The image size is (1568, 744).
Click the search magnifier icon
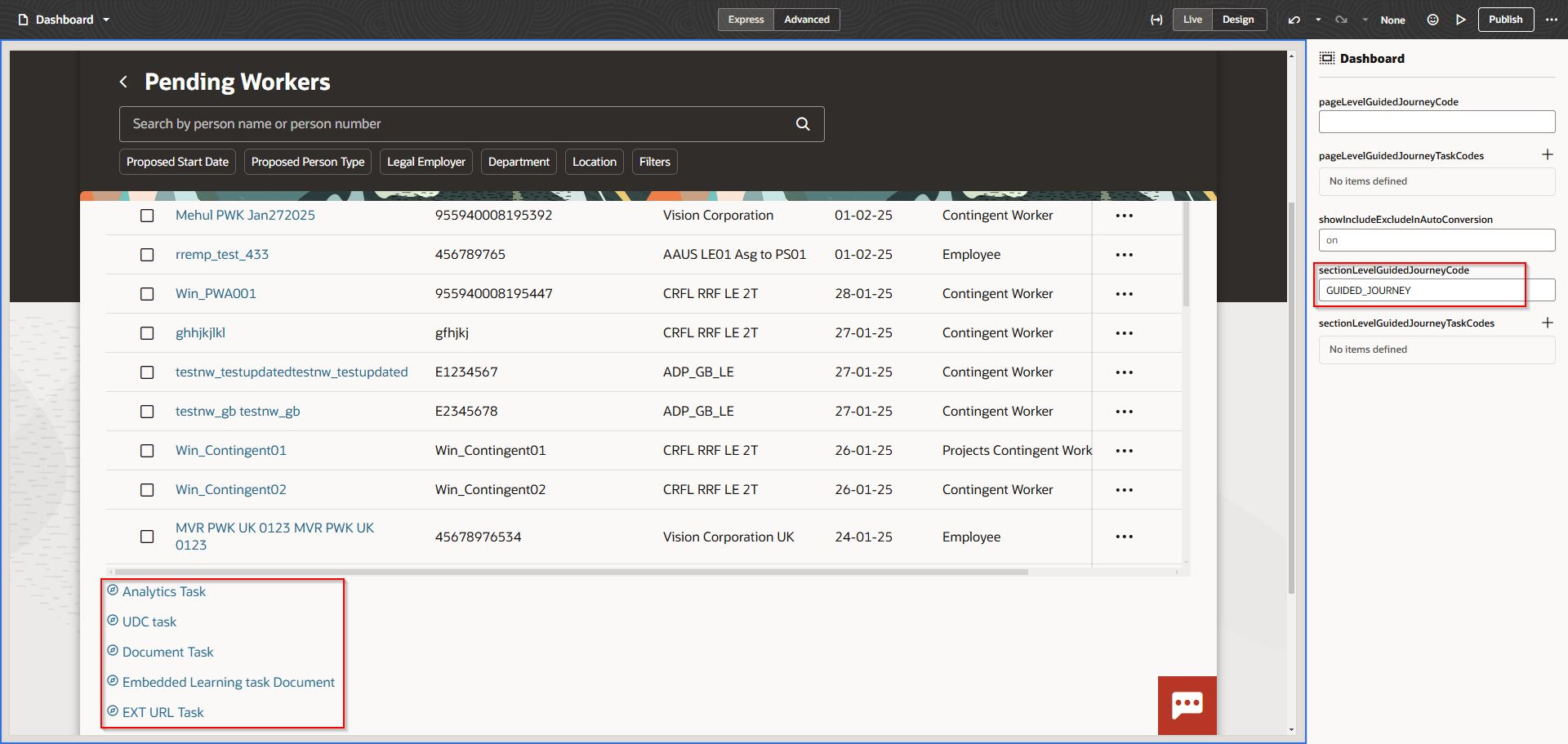803,124
